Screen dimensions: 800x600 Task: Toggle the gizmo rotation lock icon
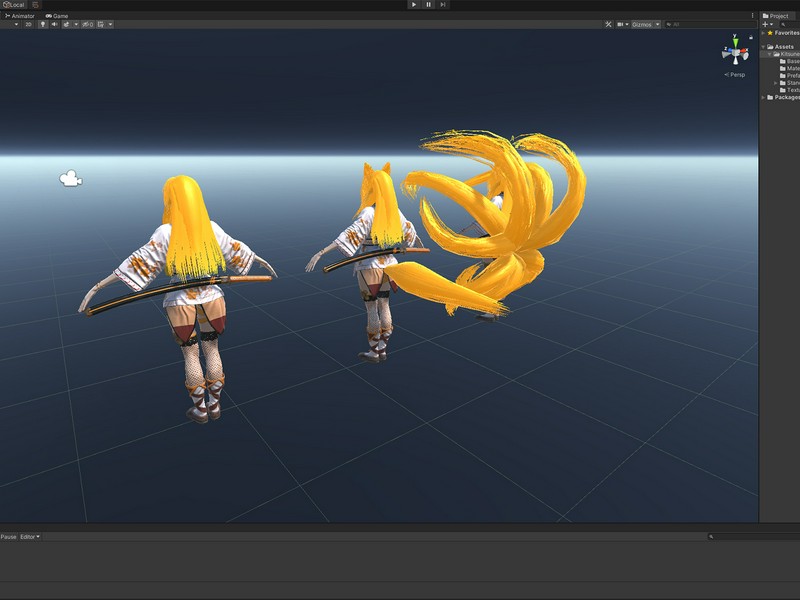(751, 37)
